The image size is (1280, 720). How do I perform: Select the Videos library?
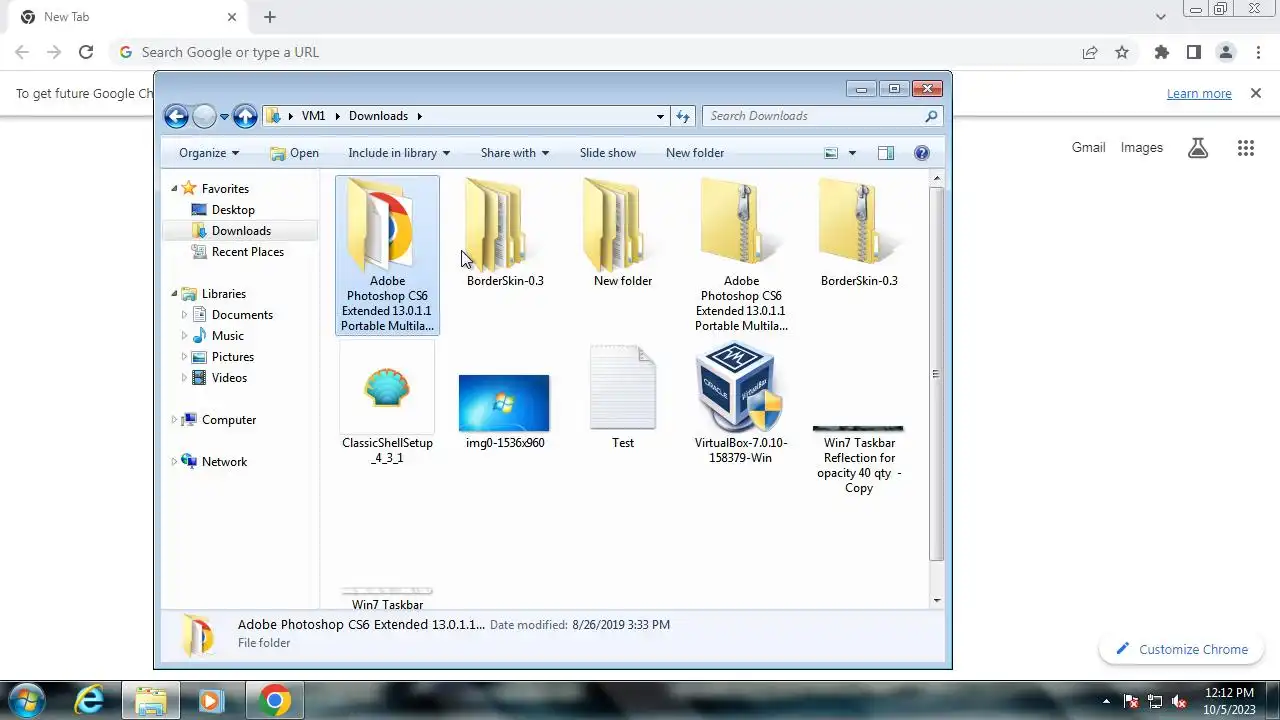click(229, 378)
